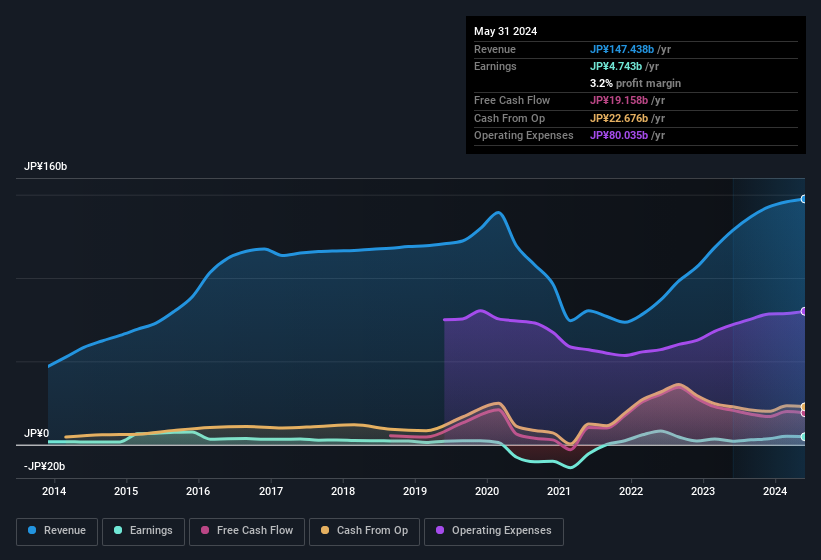
Task: Select the 2014 x-axis label
Action: tap(54, 491)
